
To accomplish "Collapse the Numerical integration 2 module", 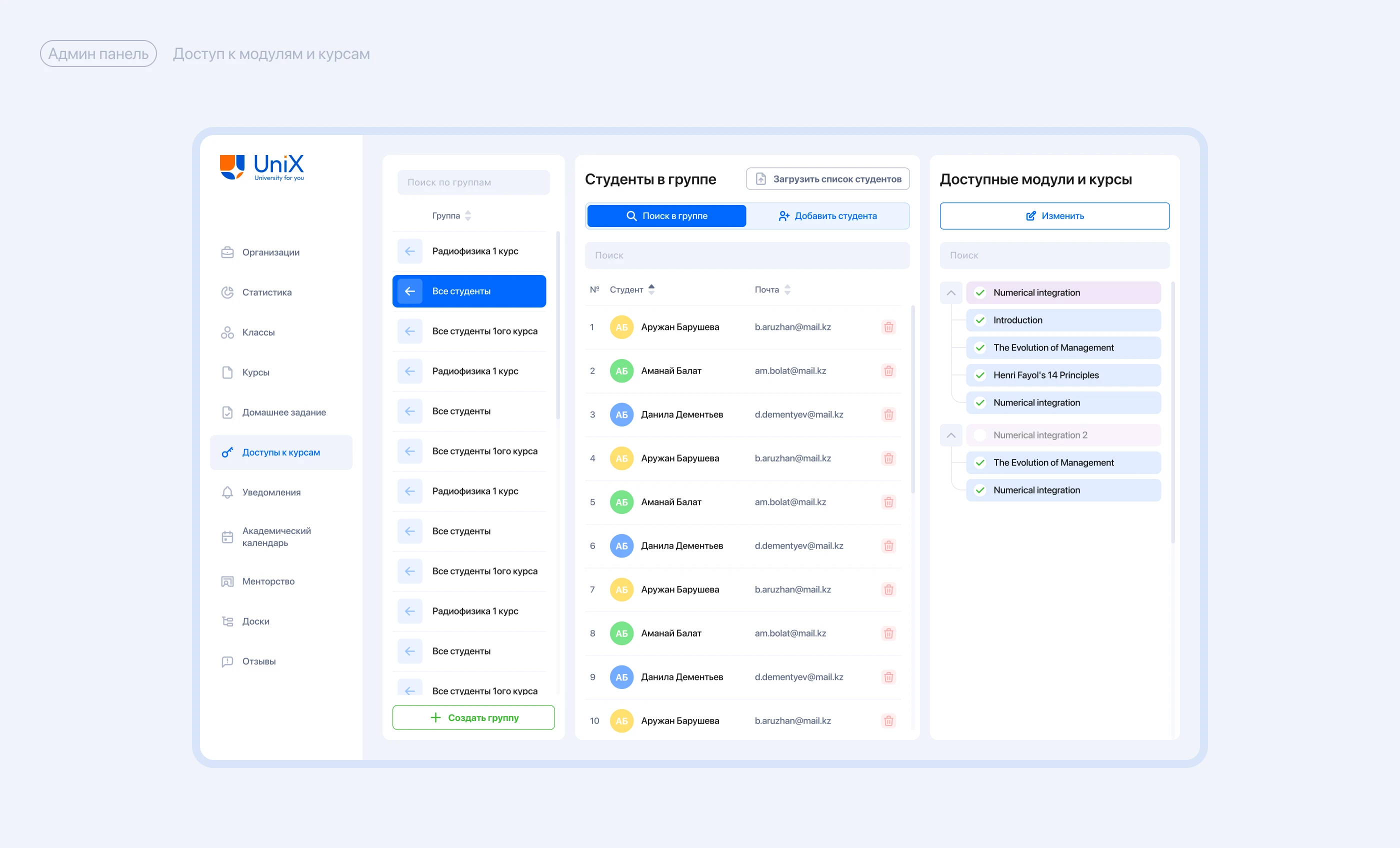I will point(950,435).
